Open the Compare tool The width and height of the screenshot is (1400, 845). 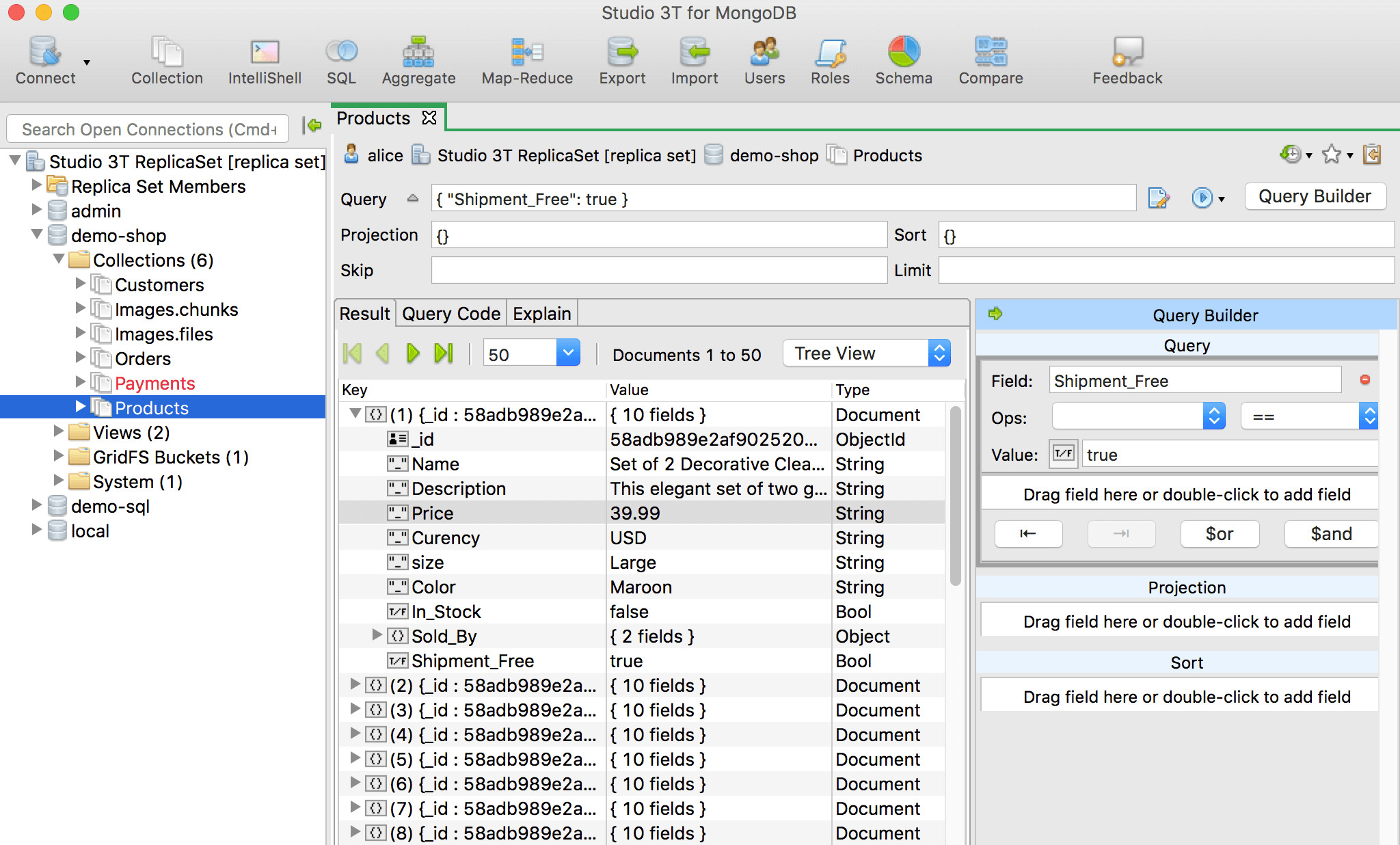tap(991, 61)
